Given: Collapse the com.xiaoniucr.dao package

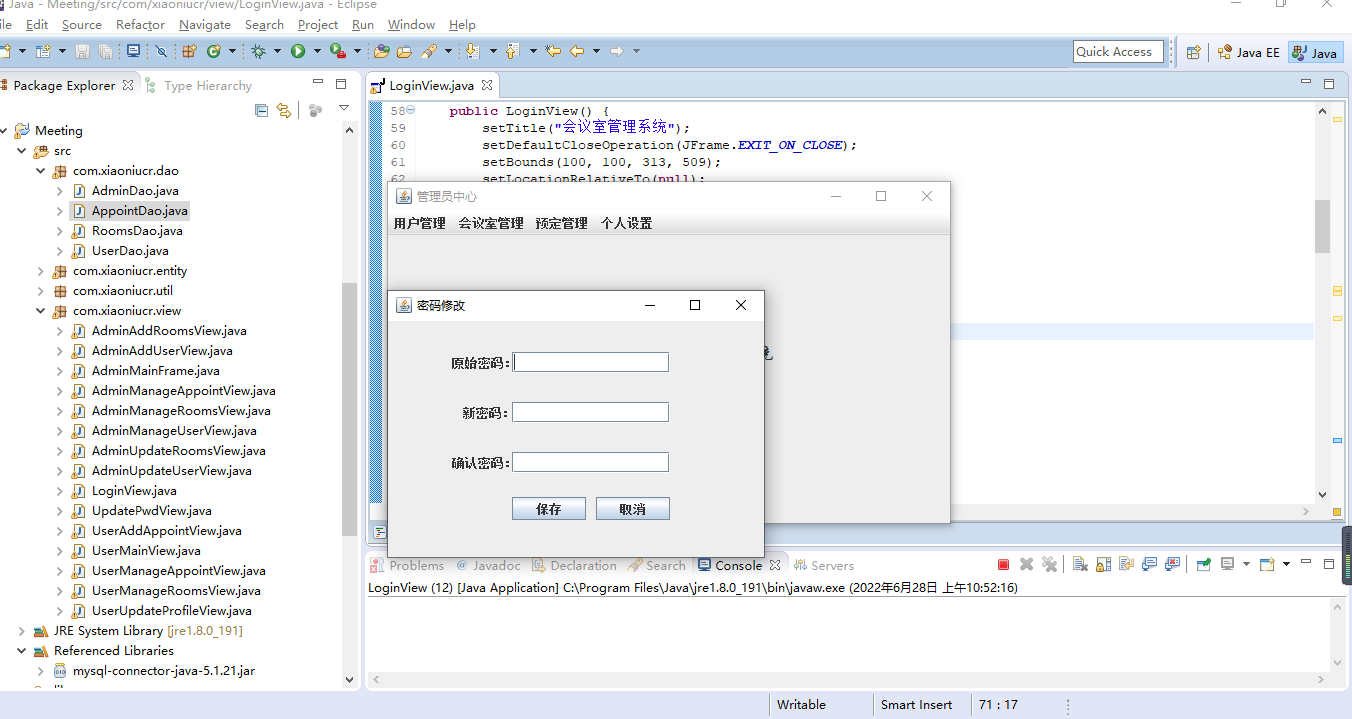Looking at the screenshot, I should pyautogui.click(x=41, y=171).
